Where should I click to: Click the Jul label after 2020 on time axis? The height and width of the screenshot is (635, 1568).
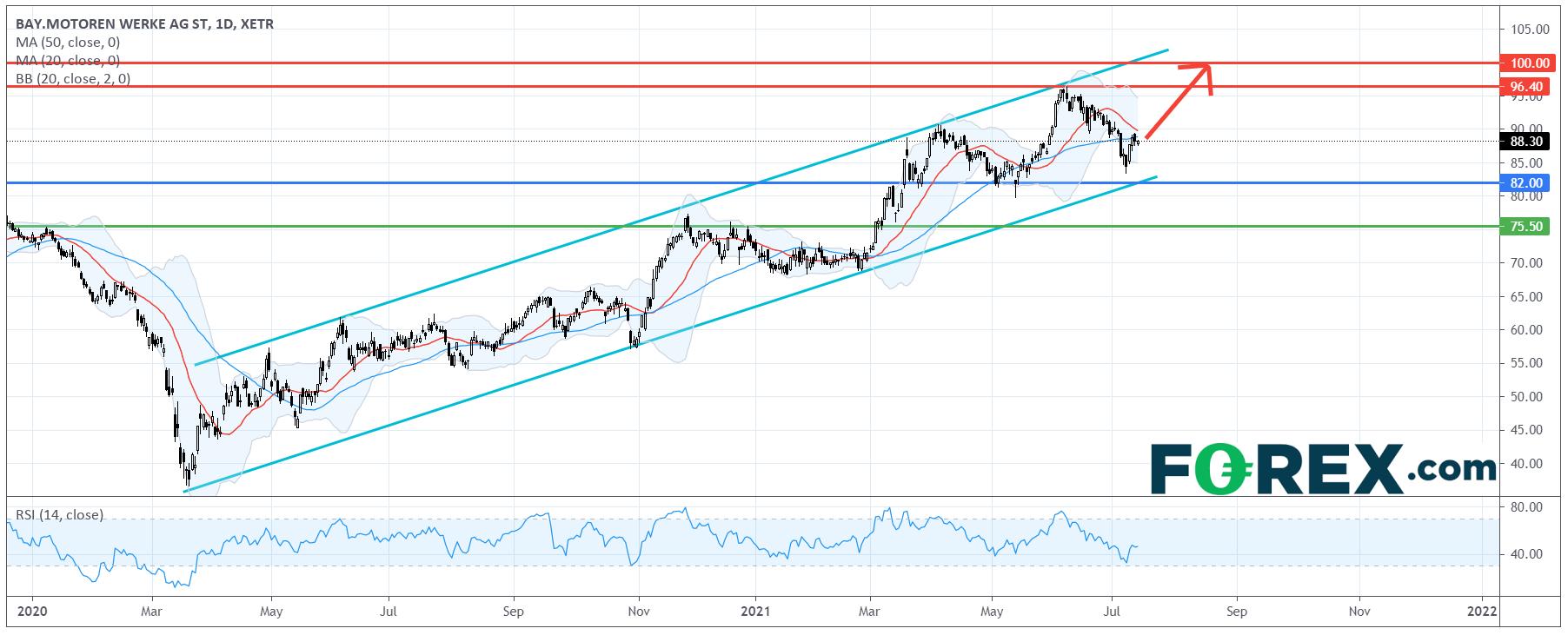coord(388,611)
